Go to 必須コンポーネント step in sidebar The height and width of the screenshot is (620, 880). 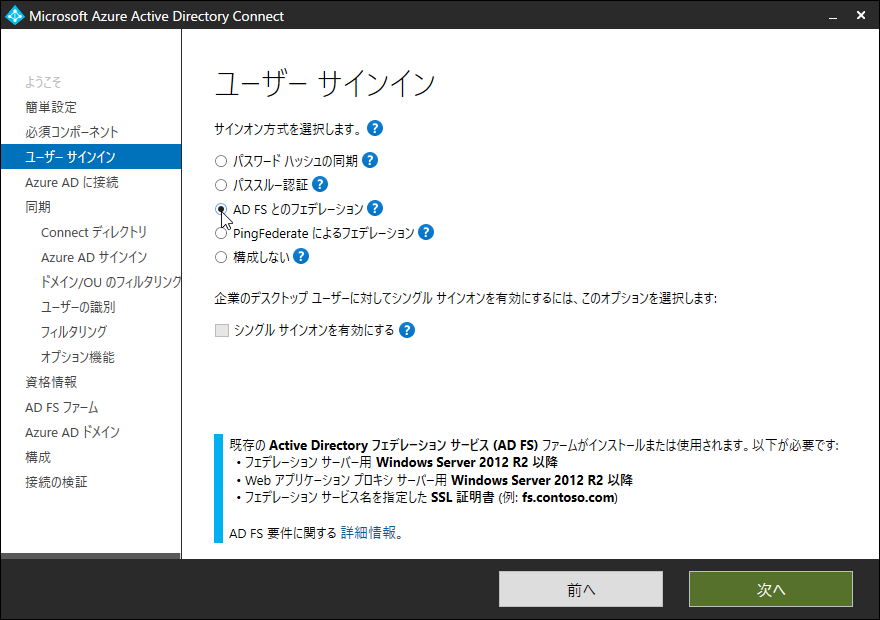[x=72, y=132]
